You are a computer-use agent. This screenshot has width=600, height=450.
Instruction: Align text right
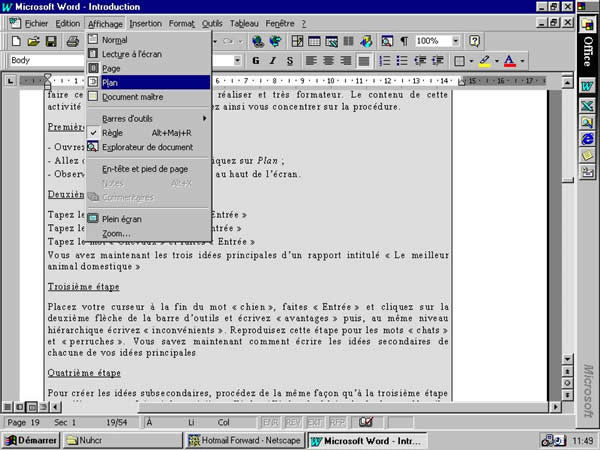(x=346, y=60)
